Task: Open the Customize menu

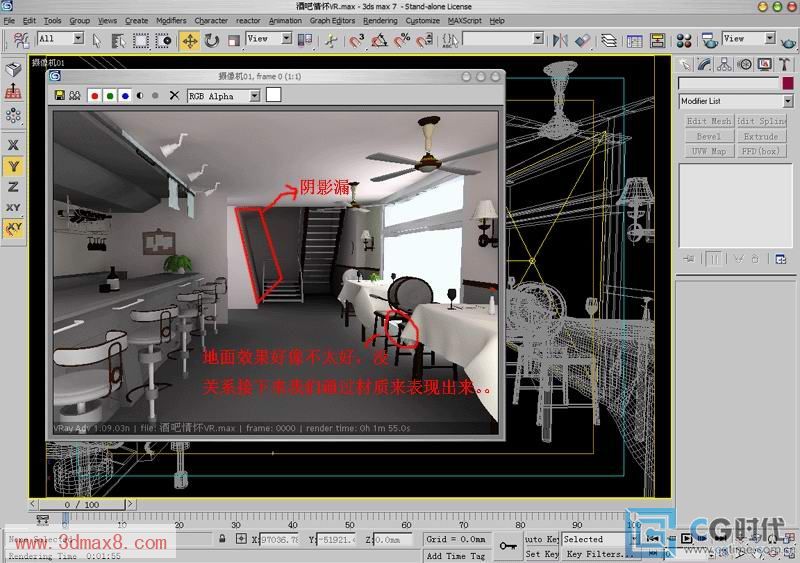Action: pyautogui.click(x=422, y=20)
